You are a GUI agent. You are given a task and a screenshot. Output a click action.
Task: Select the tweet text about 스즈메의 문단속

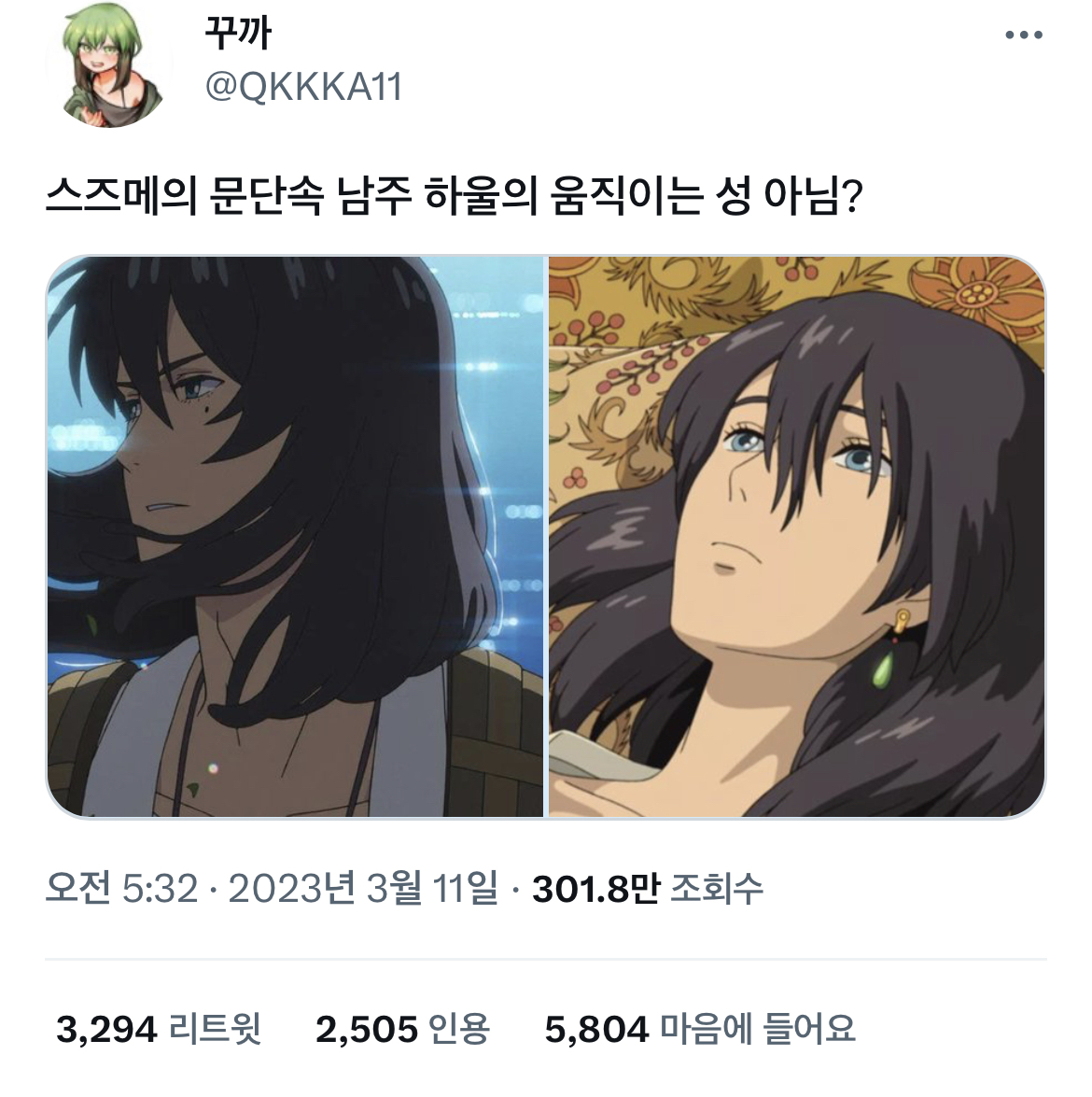pyautogui.click(x=454, y=197)
